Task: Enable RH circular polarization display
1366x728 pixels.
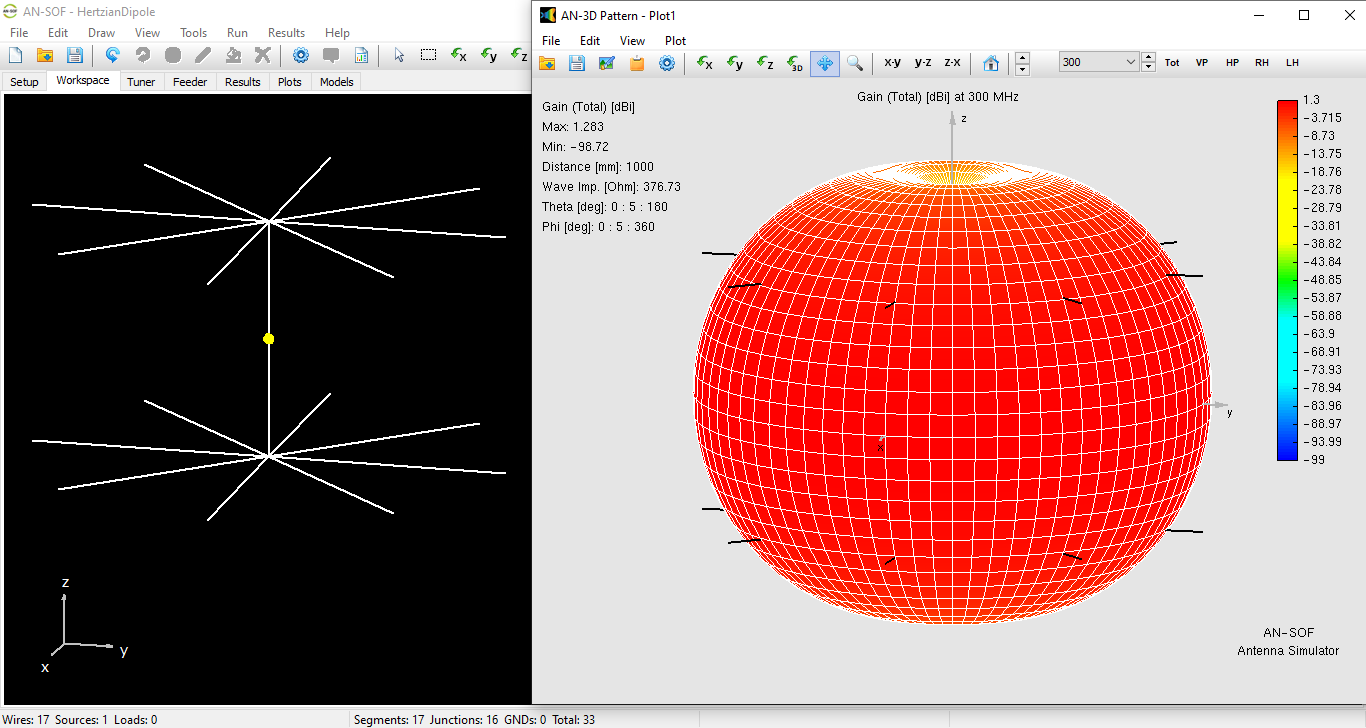Action: (x=1262, y=62)
